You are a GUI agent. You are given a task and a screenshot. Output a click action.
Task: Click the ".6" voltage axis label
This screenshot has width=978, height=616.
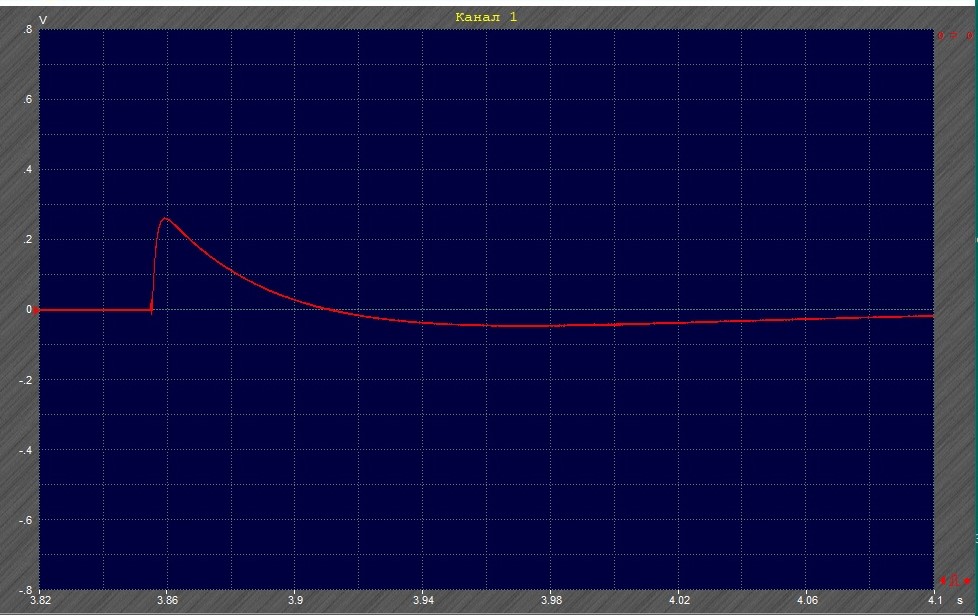tap(28, 99)
